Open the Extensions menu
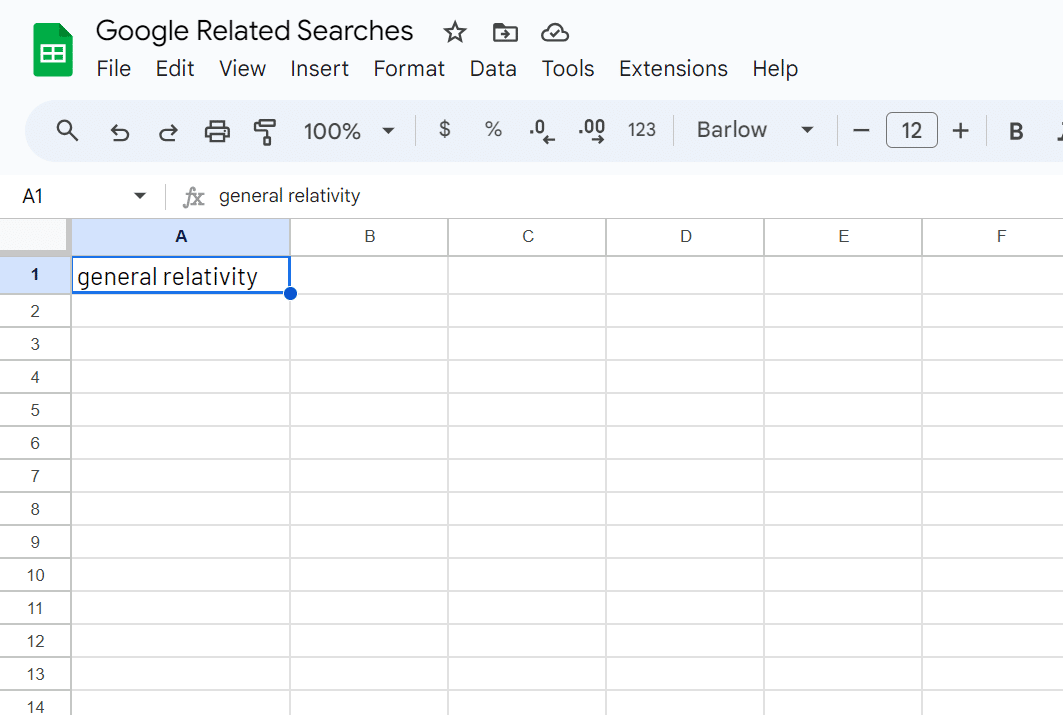This screenshot has height=715, width=1063. coord(673,69)
